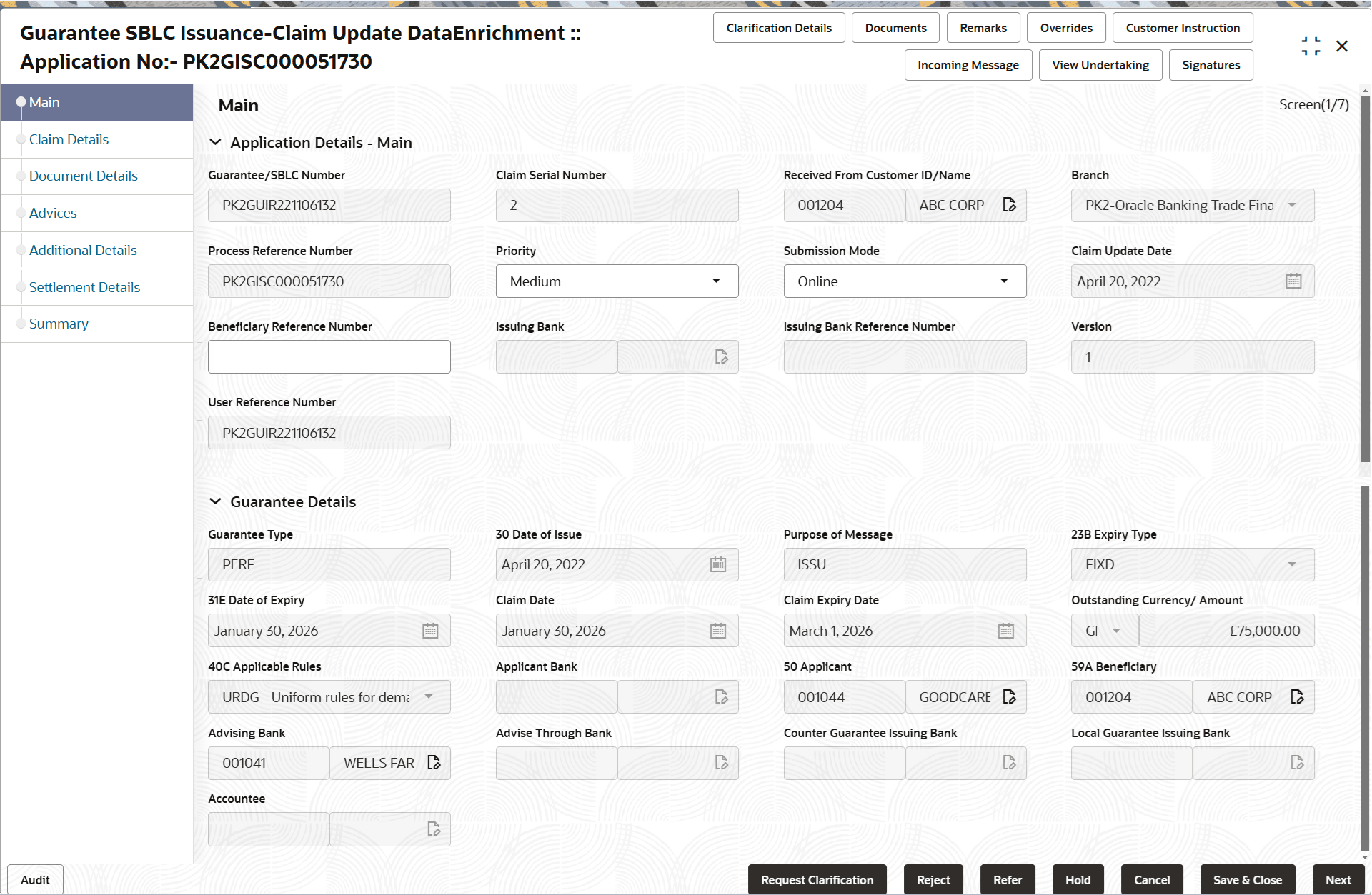Click the Request Clarification button
Viewport: 1372px width, 895px height.
816,880
